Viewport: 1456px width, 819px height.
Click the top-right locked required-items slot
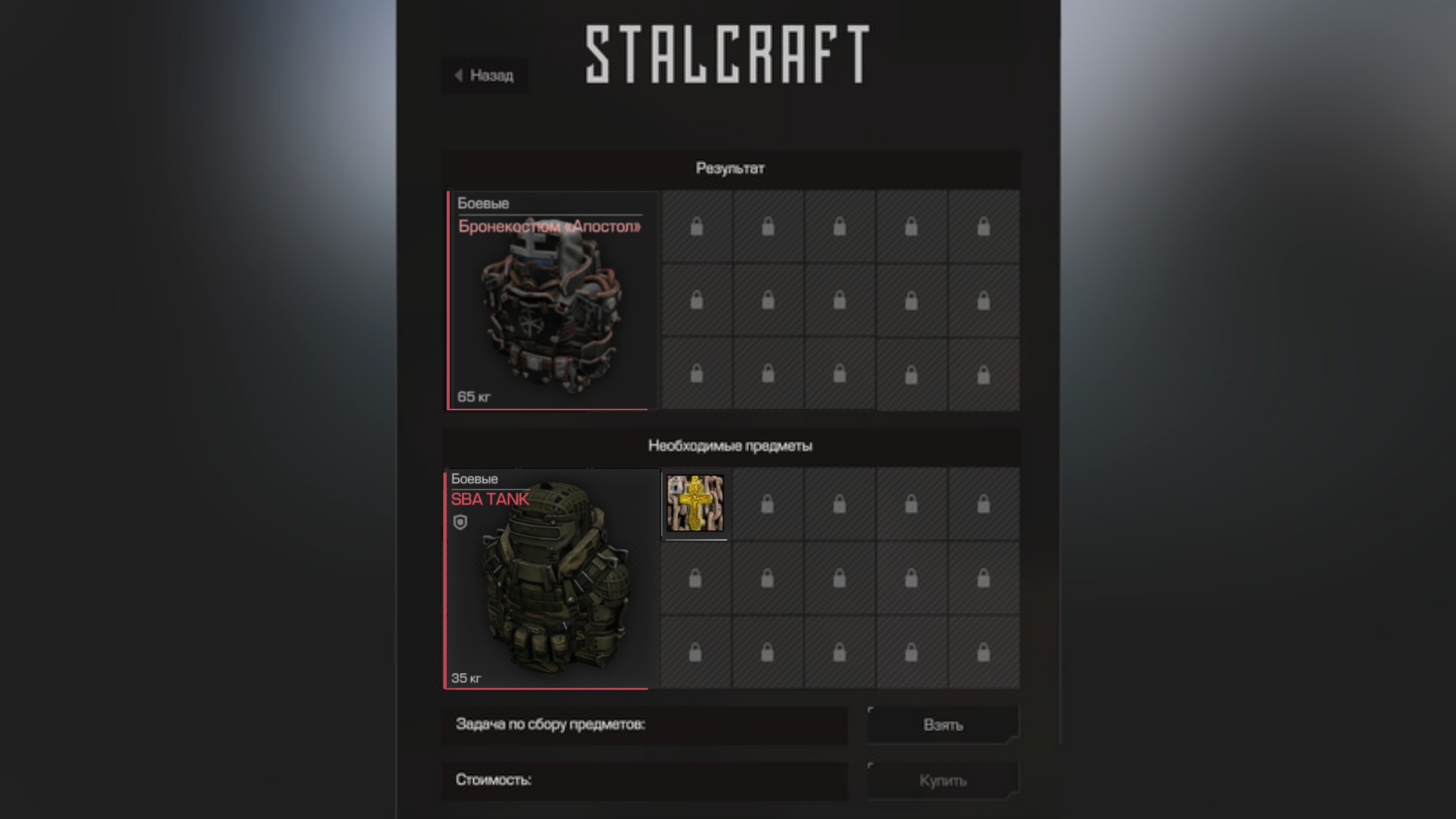coord(983,504)
